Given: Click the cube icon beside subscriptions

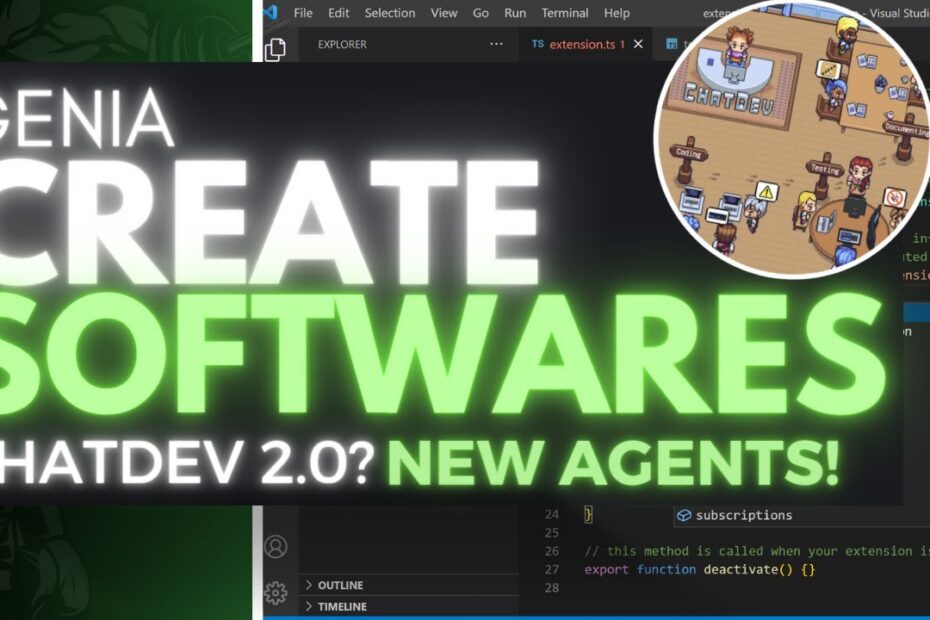Looking at the screenshot, I should pos(684,515).
